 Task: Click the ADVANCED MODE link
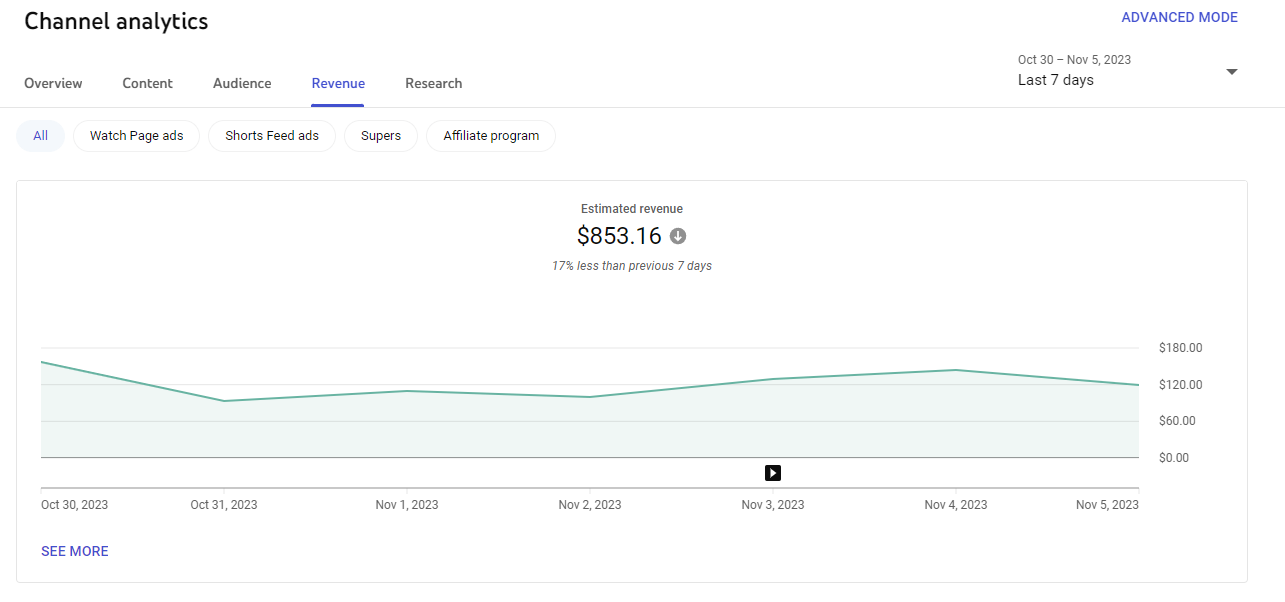1179,17
